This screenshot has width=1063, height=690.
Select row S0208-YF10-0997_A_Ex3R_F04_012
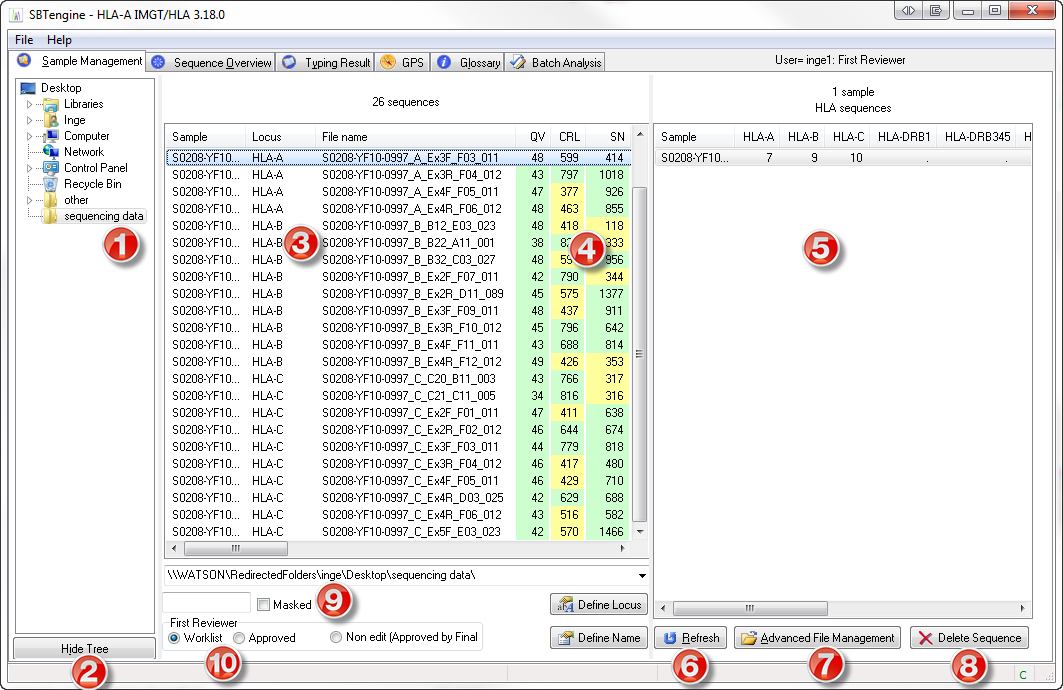click(400, 175)
